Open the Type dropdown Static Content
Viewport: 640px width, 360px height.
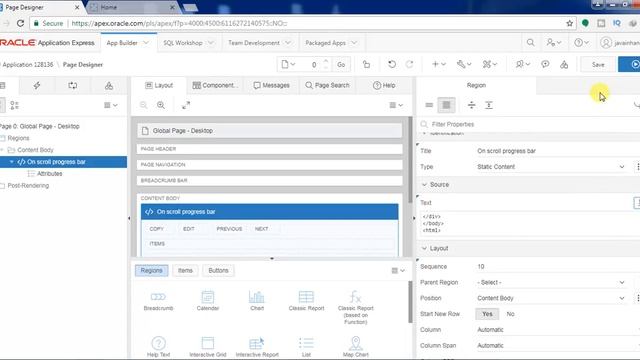click(550, 167)
